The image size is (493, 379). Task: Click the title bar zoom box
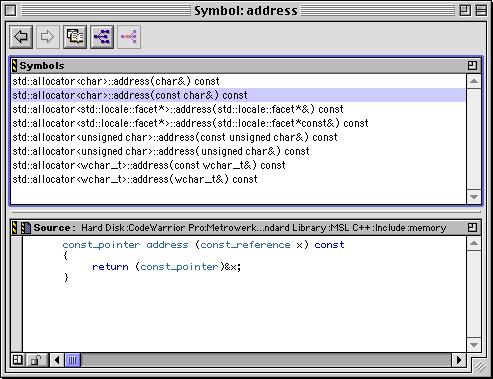465,10
